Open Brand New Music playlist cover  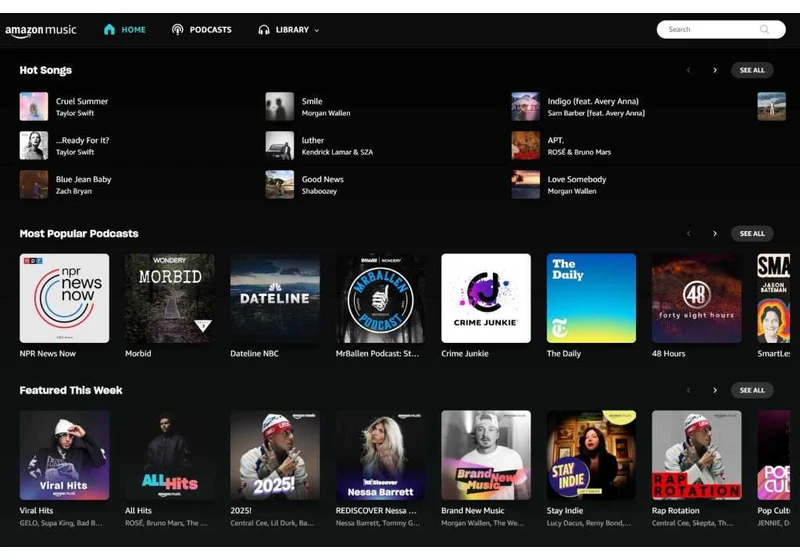(486, 455)
